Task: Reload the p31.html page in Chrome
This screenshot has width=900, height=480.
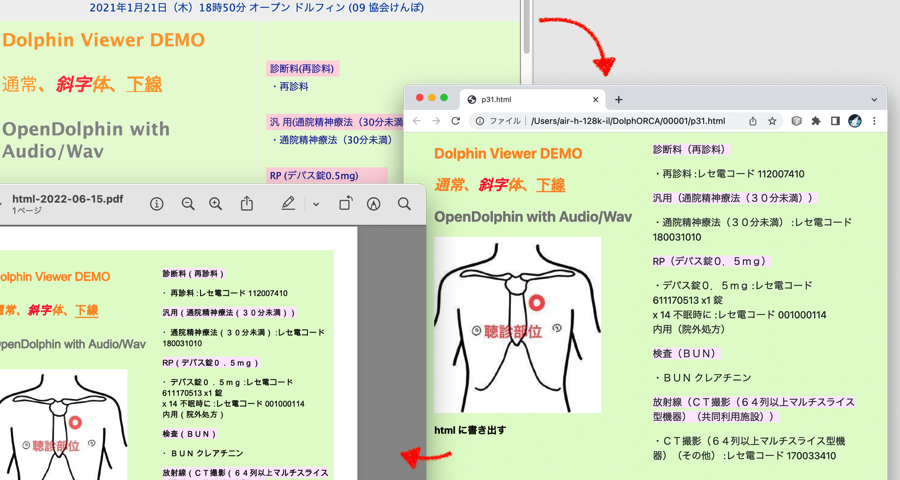Action: click(x=456, y=121)
